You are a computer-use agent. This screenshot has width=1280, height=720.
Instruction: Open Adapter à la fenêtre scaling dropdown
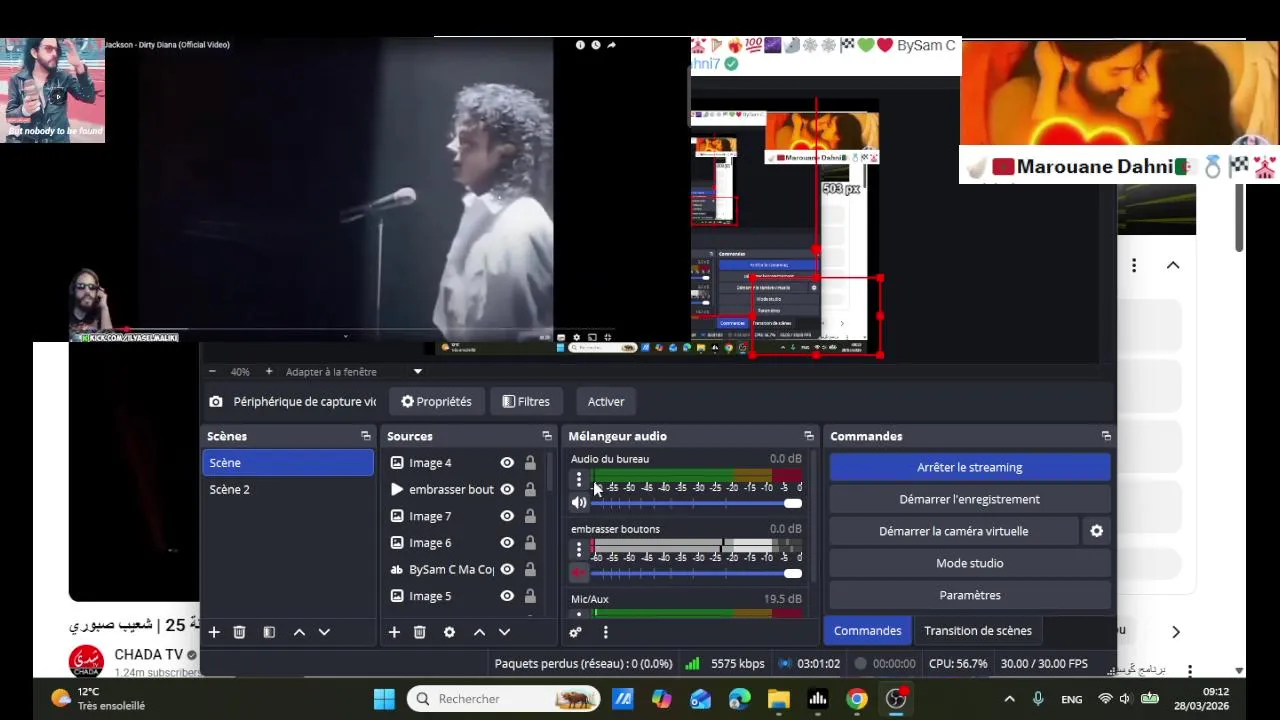coord(354,371)
